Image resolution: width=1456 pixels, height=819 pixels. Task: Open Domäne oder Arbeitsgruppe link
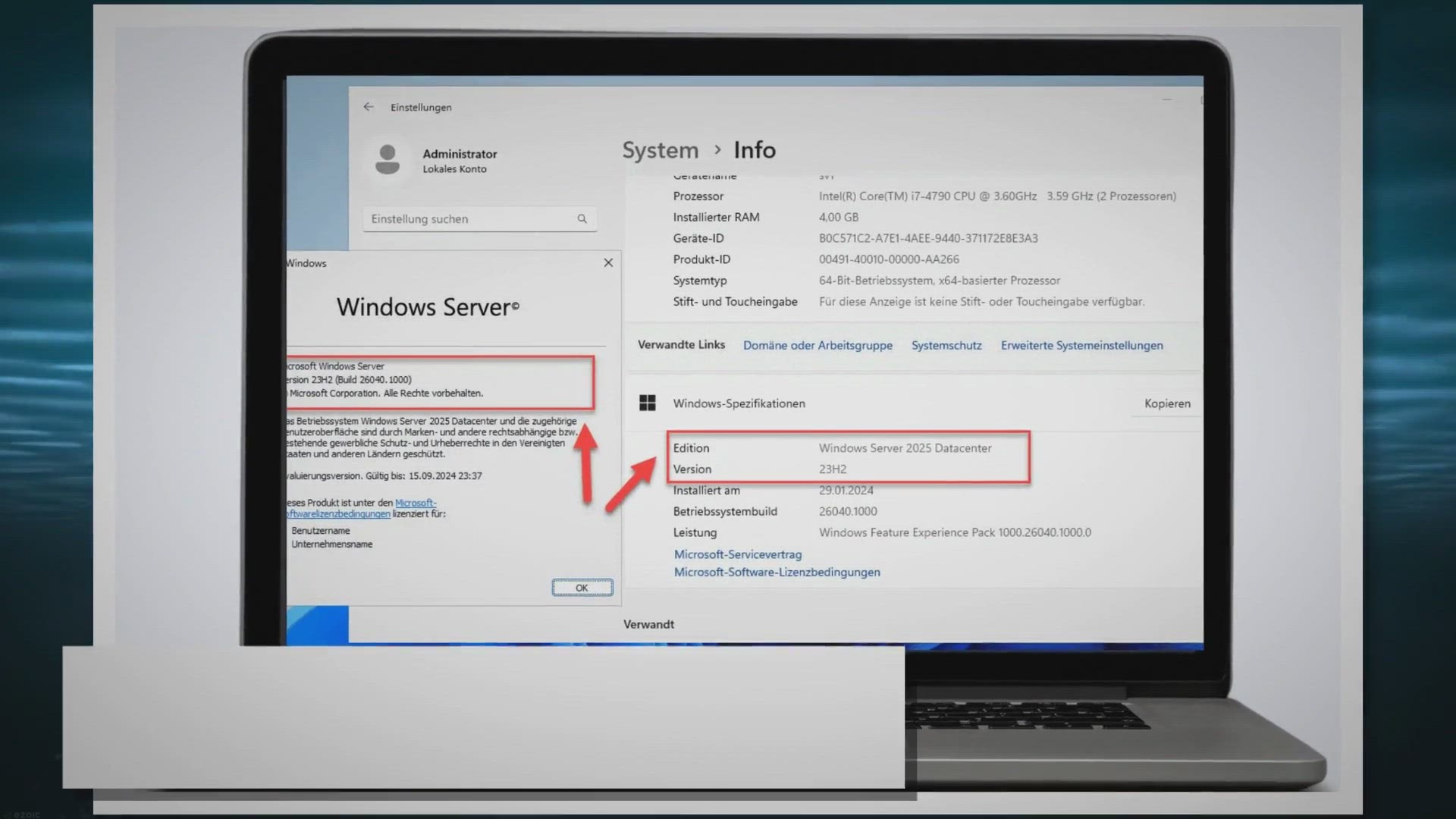[817, 345]
